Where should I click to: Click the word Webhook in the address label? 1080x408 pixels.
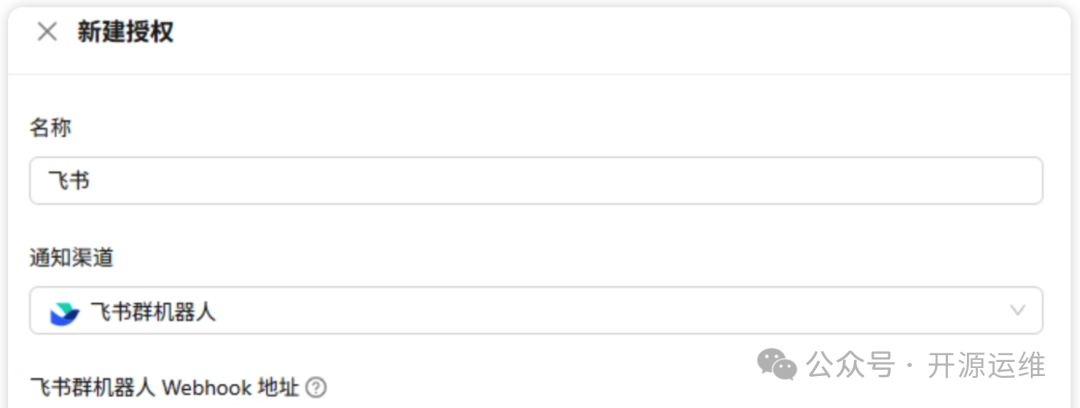[x=206, y=387]
